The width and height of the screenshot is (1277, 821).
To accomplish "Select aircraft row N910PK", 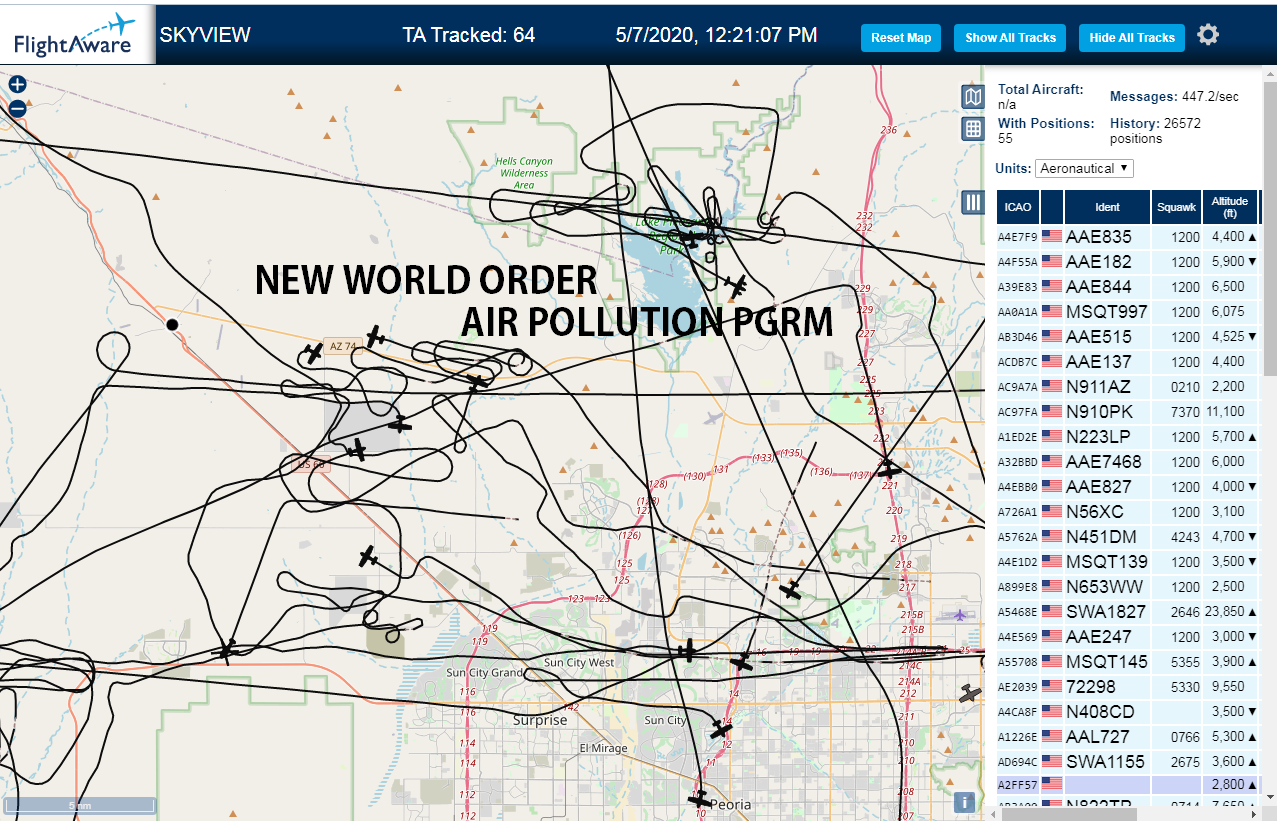I will pyautogui.click(x=1128, y=412).
